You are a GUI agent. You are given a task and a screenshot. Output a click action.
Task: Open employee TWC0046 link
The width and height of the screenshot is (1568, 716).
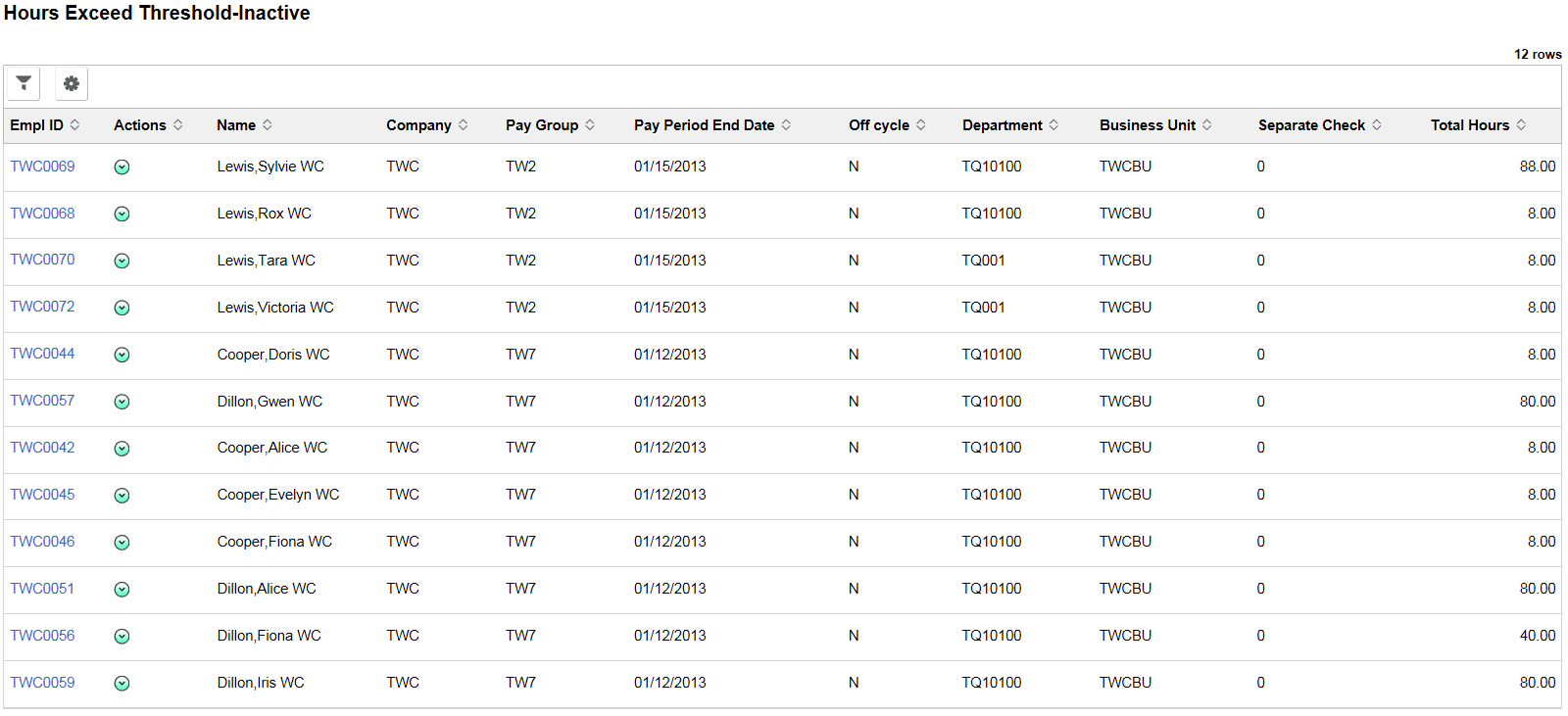42,542
